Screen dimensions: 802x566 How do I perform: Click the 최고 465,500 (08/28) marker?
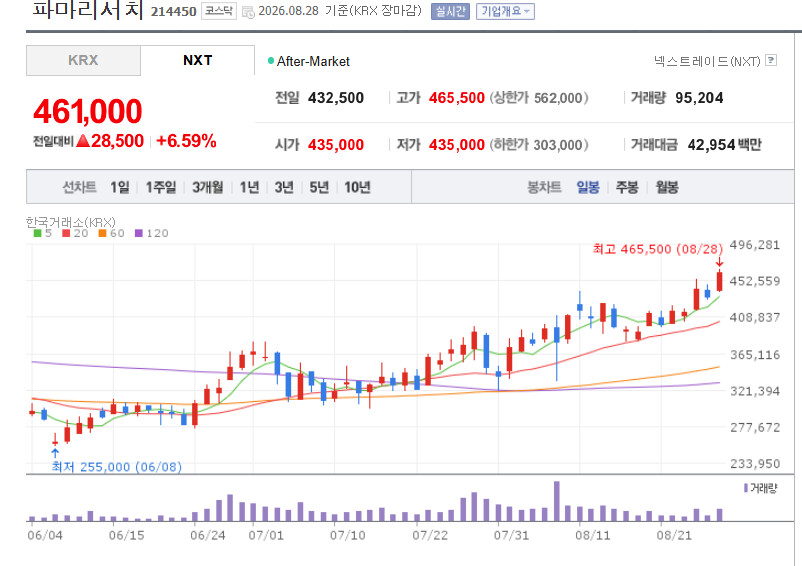point(658,249)
